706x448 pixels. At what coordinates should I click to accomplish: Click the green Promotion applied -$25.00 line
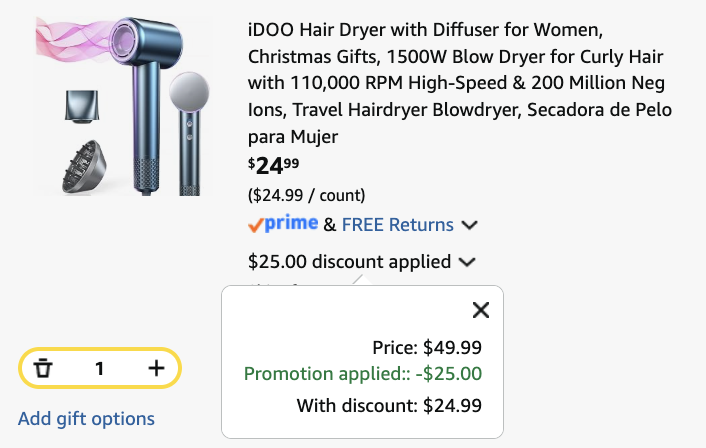click(363, 374)
